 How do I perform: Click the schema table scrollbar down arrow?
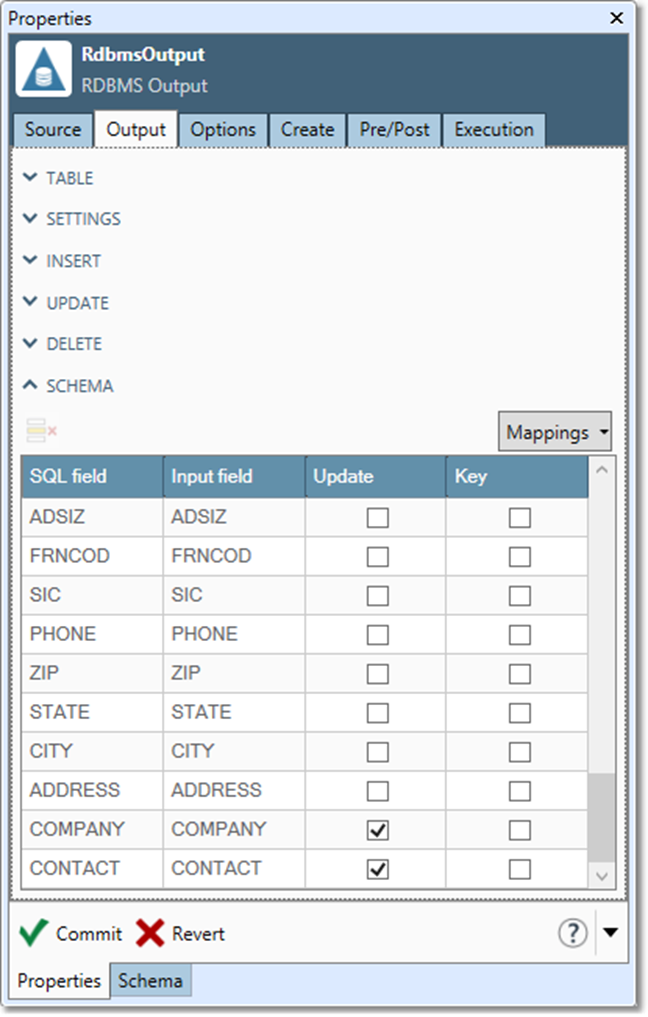tap(602, 875)
